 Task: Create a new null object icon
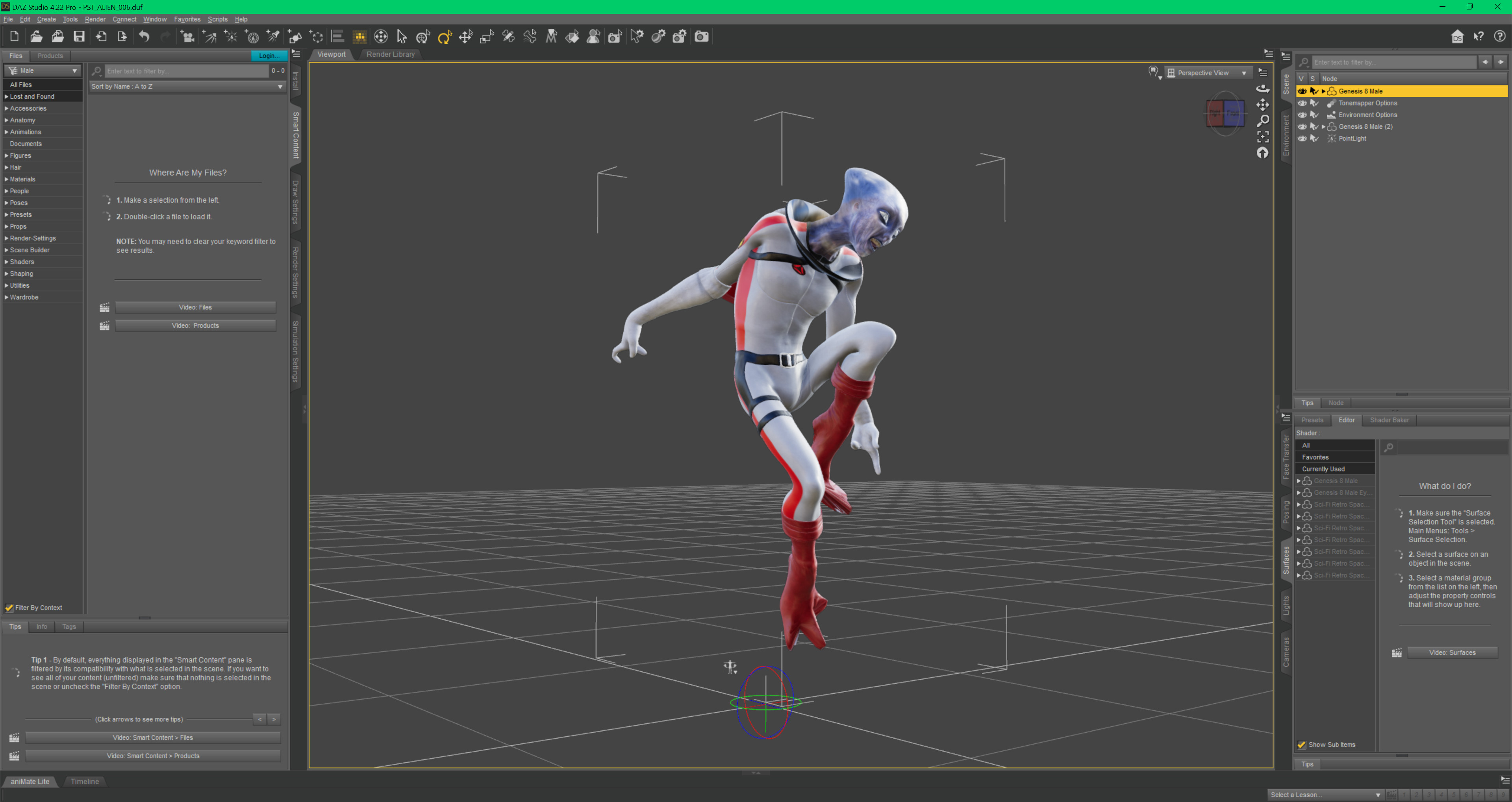pyautogui.click(x=316, y=36)
